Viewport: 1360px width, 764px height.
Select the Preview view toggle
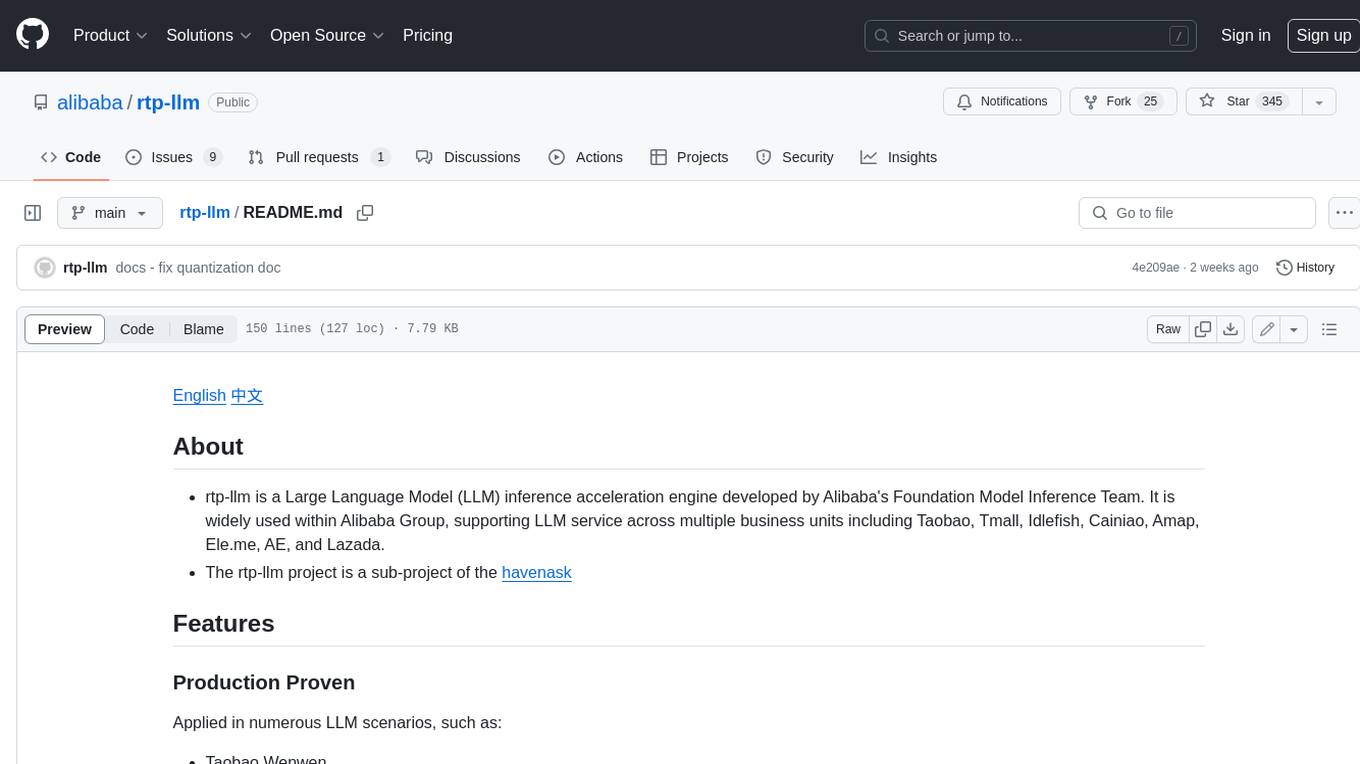(65, 329)
